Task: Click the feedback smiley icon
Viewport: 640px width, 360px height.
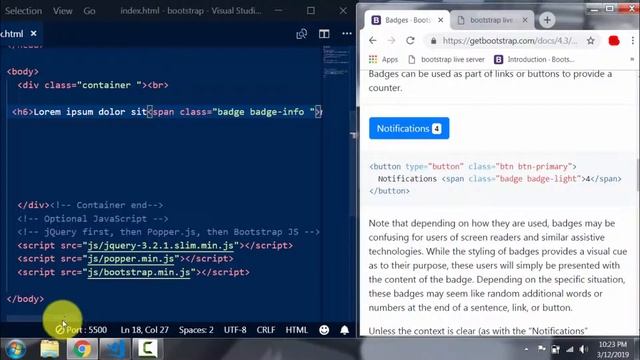Action: 324,330
